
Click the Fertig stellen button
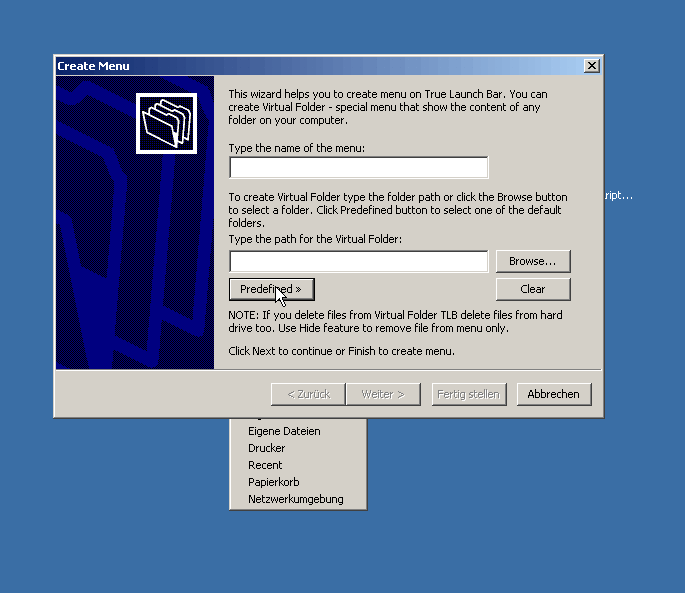[x=468, y=394]
